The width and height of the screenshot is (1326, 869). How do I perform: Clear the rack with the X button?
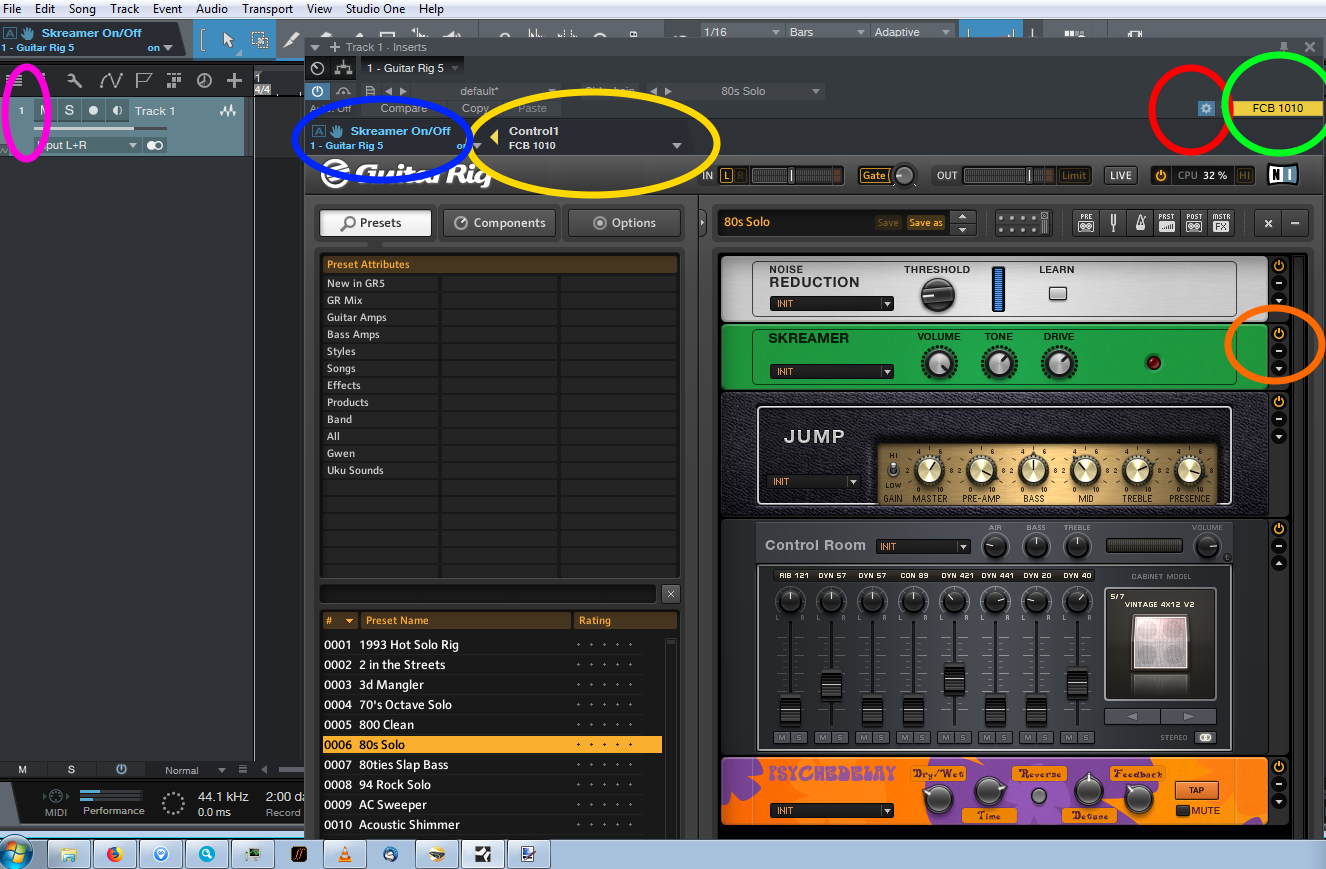(1269, 224)
